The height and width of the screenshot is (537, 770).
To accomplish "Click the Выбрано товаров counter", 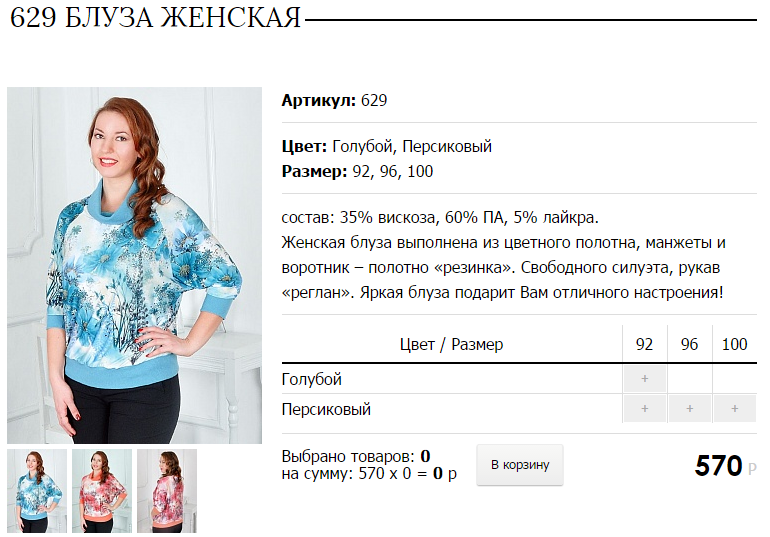I will point(356,456).
